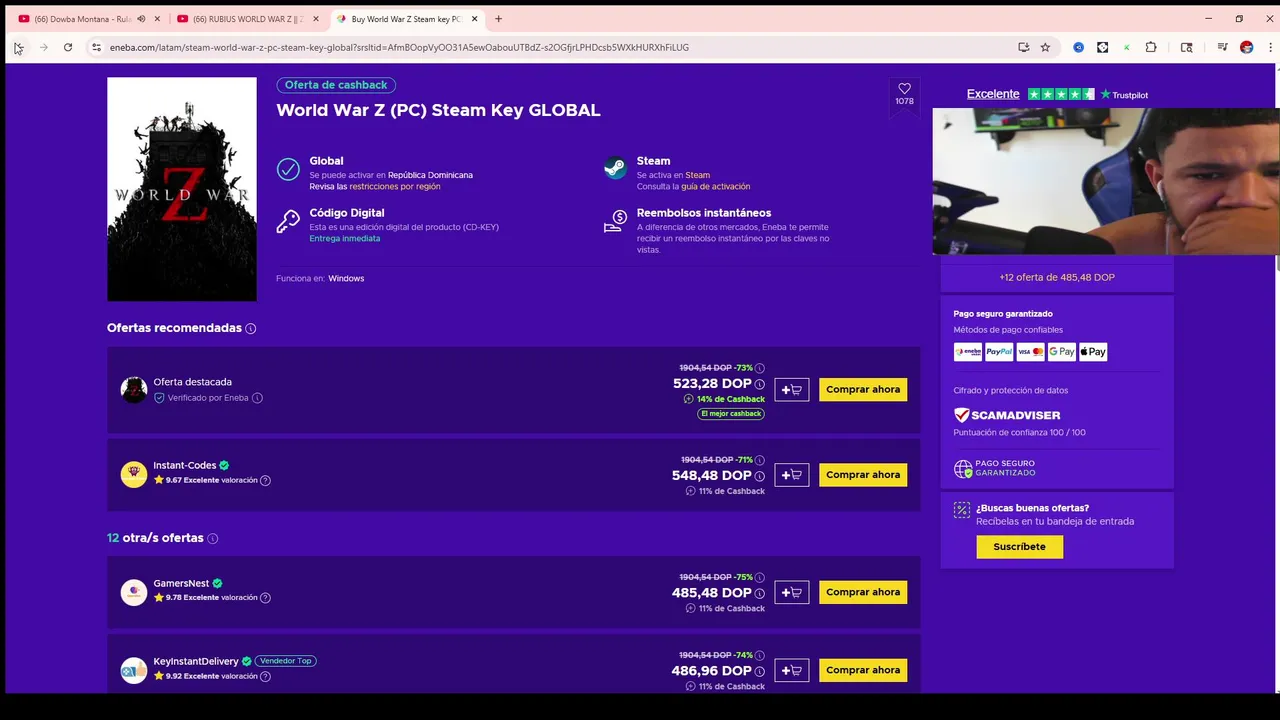Open the Chrome three-dot menu

pyautogui.click(x=1268, y=47)
